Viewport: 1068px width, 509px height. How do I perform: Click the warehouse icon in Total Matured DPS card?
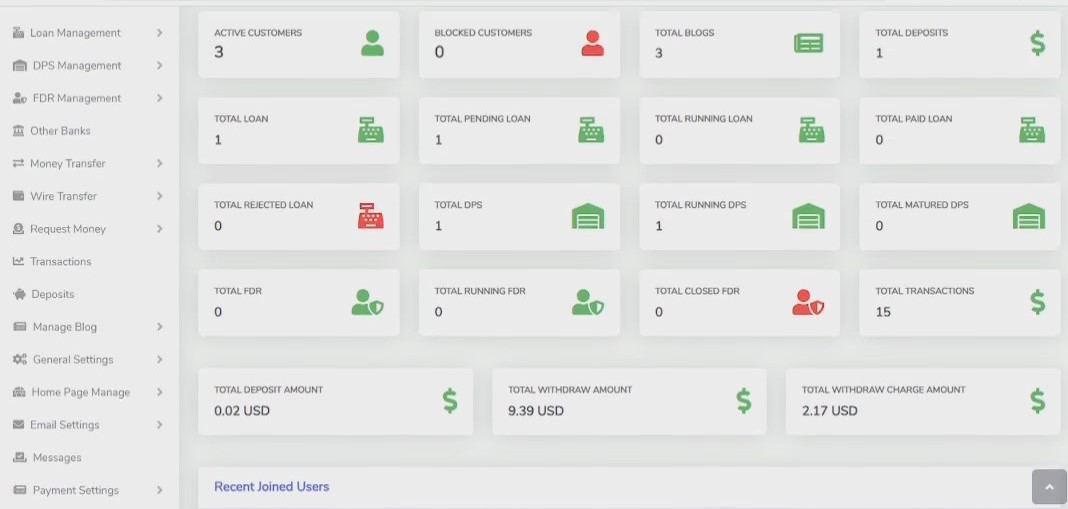[x=1028, y=216]
